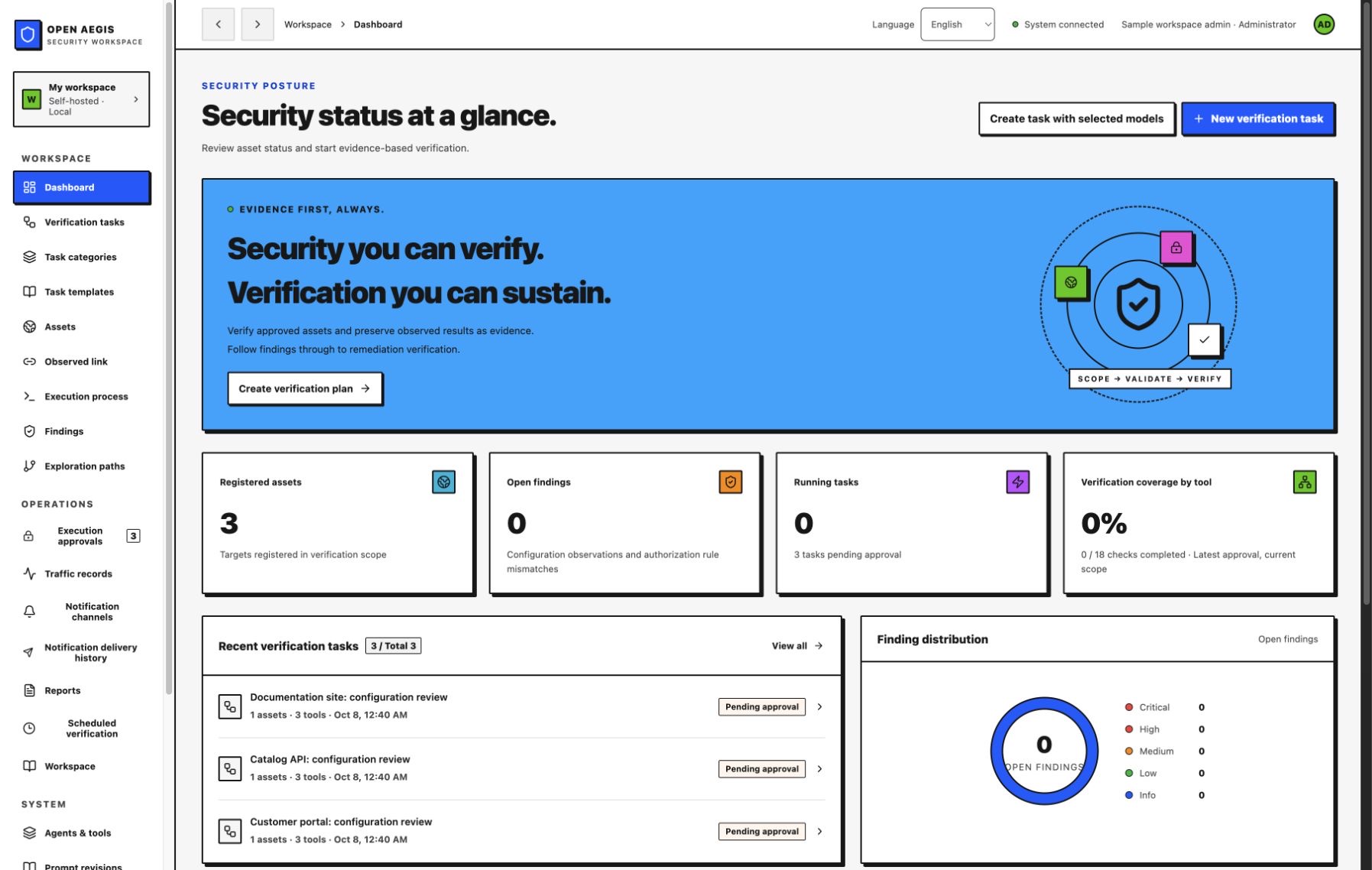The width and height of the screenshot is (1372, 870).
Task: Select the Dashboard sidebar item
Action: pyautogui.click(x=82, y=187)
